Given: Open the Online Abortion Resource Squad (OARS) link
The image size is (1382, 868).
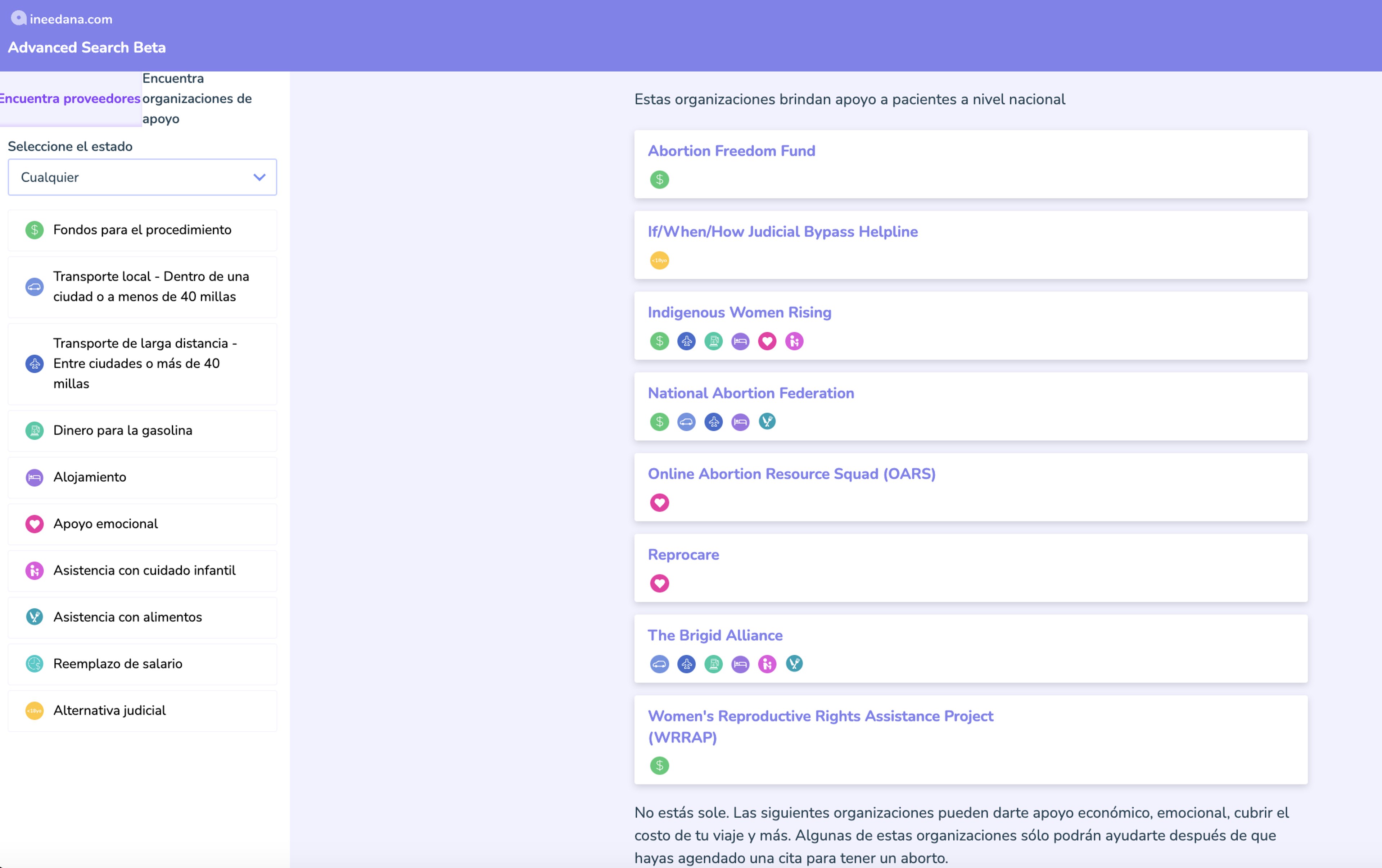Looking at the screenshot, I should (x=791, y=474).
